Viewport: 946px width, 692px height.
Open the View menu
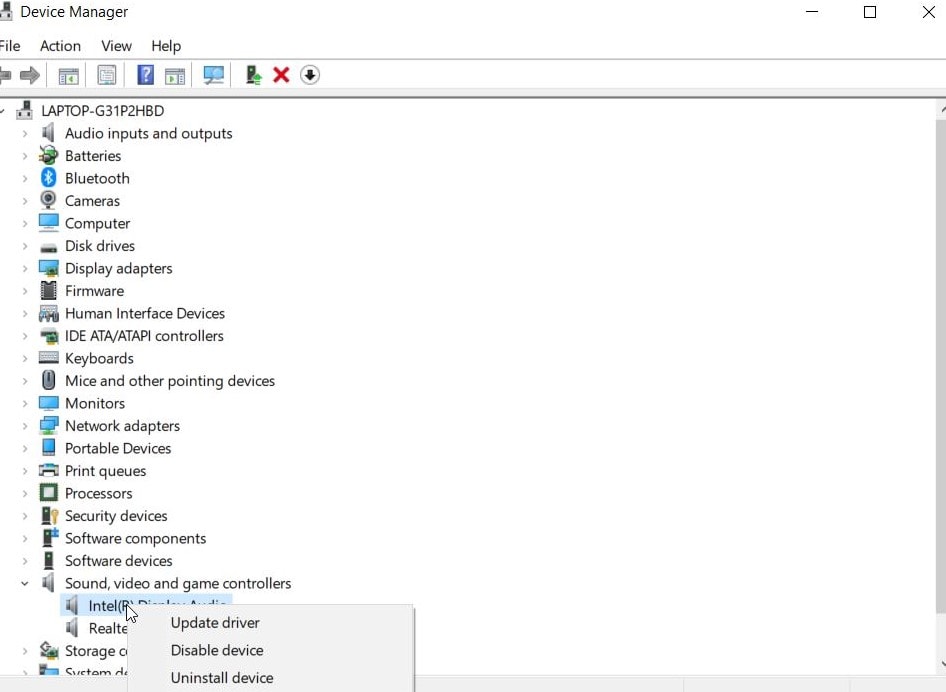(116, 46)
